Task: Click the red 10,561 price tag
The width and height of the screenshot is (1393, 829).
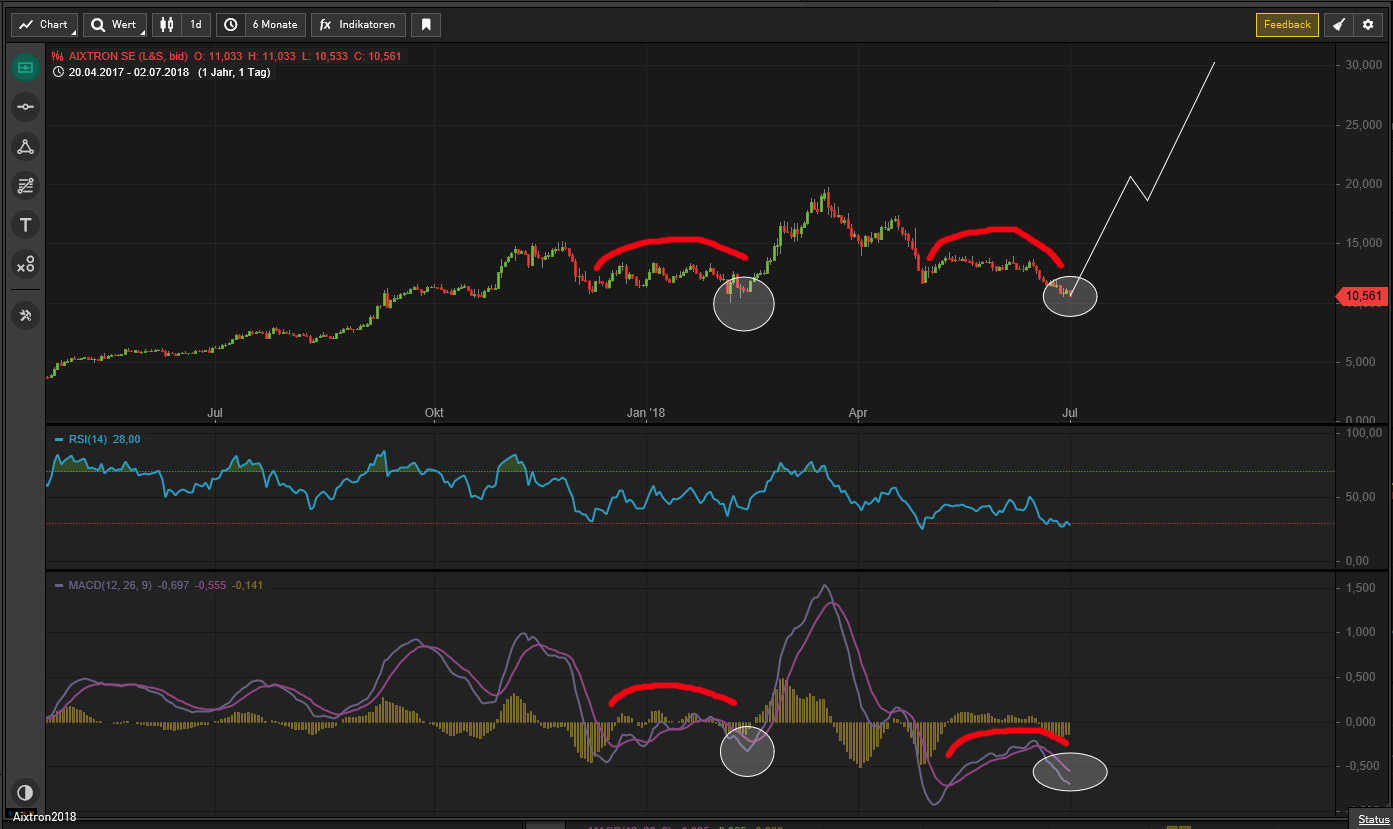Action: point(1362,296)
